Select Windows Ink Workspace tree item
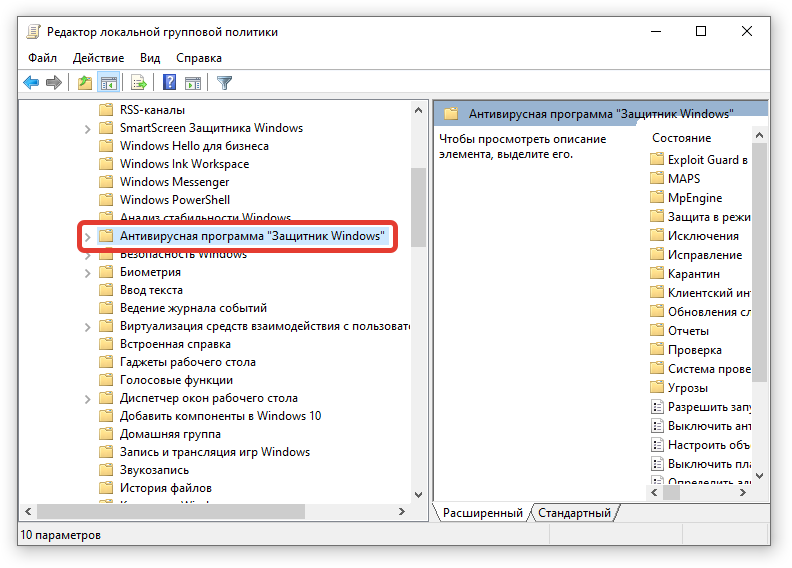 click(x=184, y=164)
